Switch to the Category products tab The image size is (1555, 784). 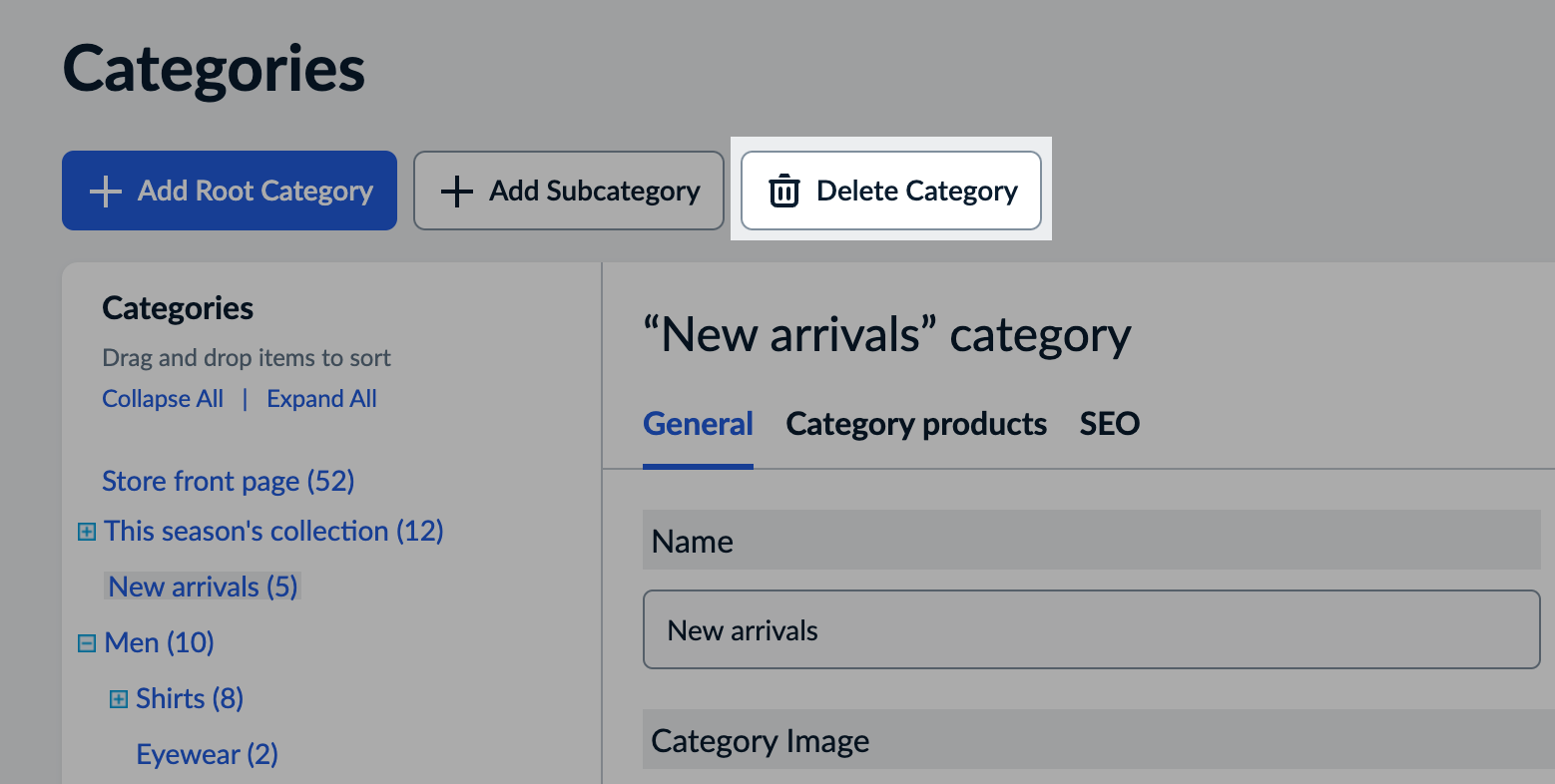(x=916, y=424)
